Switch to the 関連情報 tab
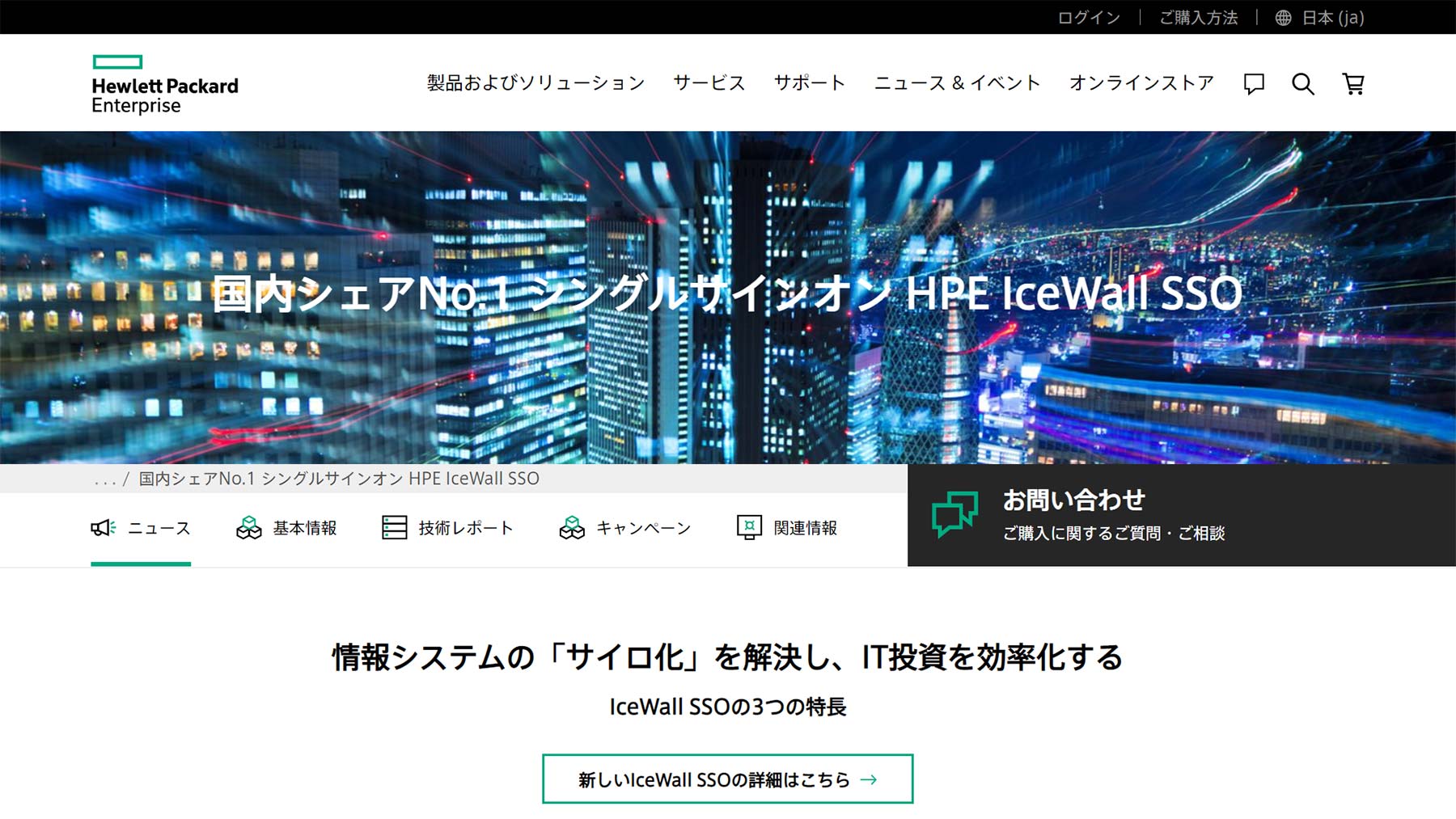 point(787,528)
